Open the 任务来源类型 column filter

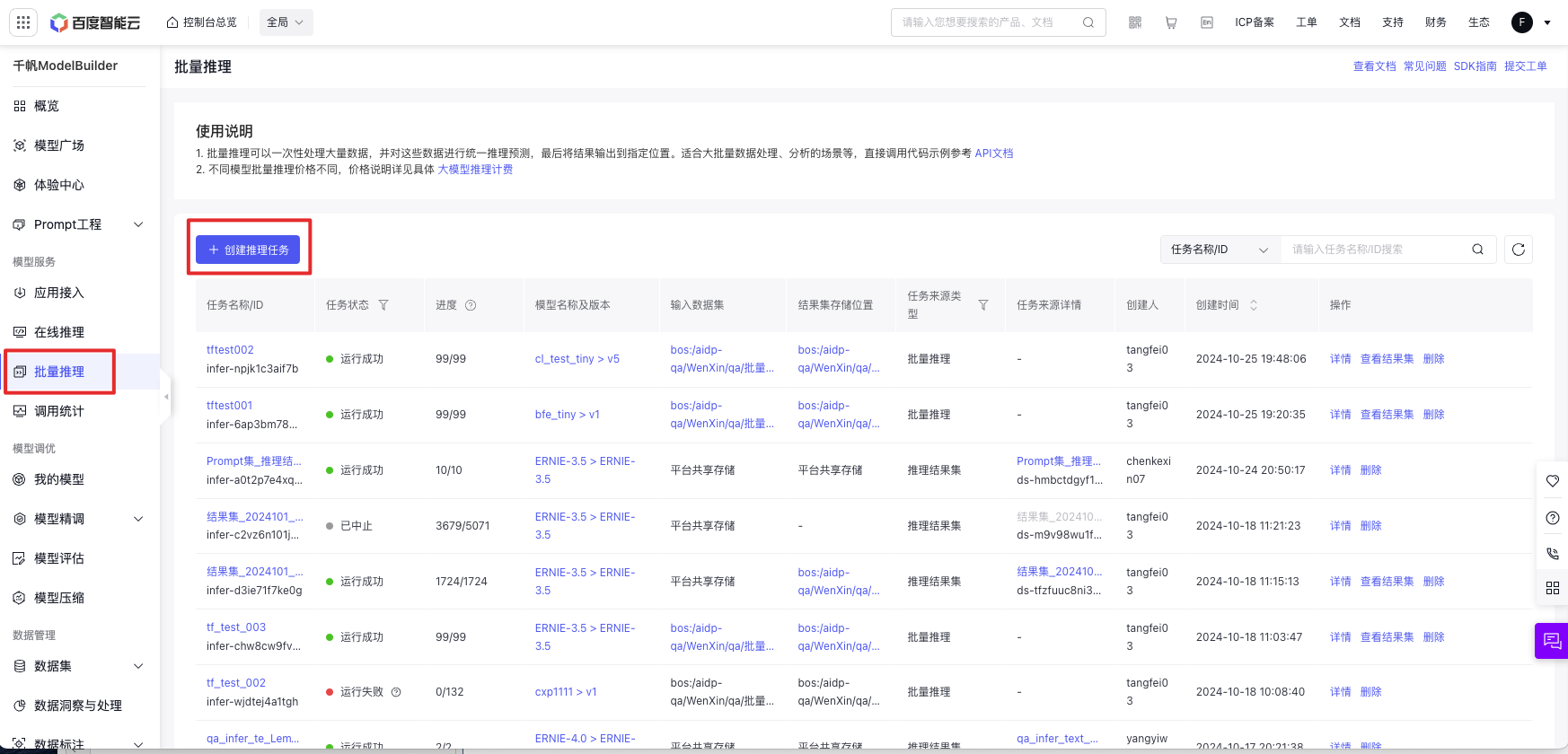983,305
